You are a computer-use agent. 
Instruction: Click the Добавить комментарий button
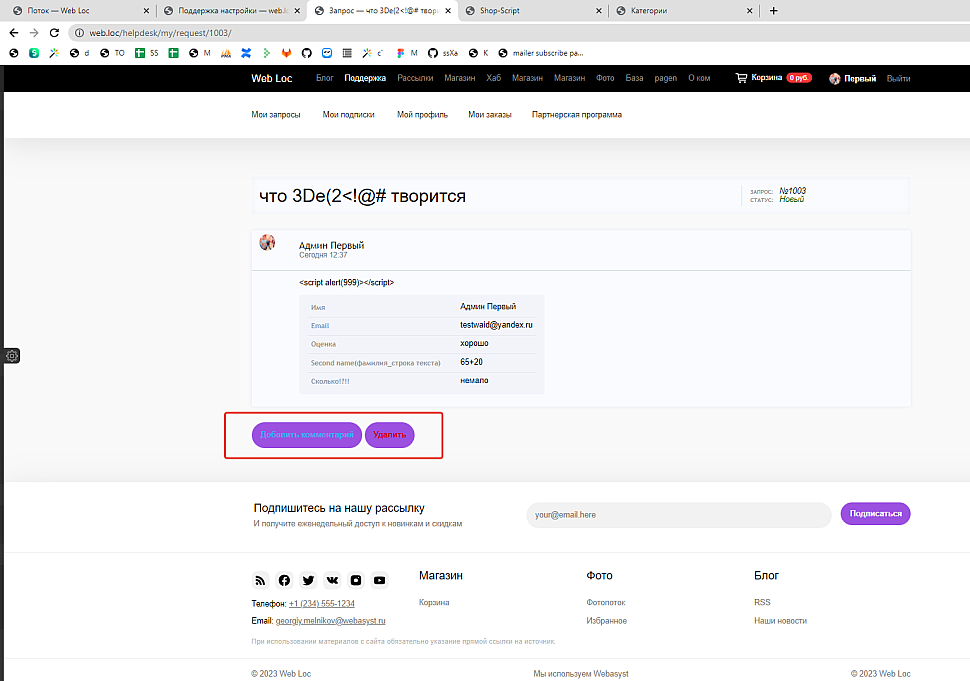pos(307,435)
